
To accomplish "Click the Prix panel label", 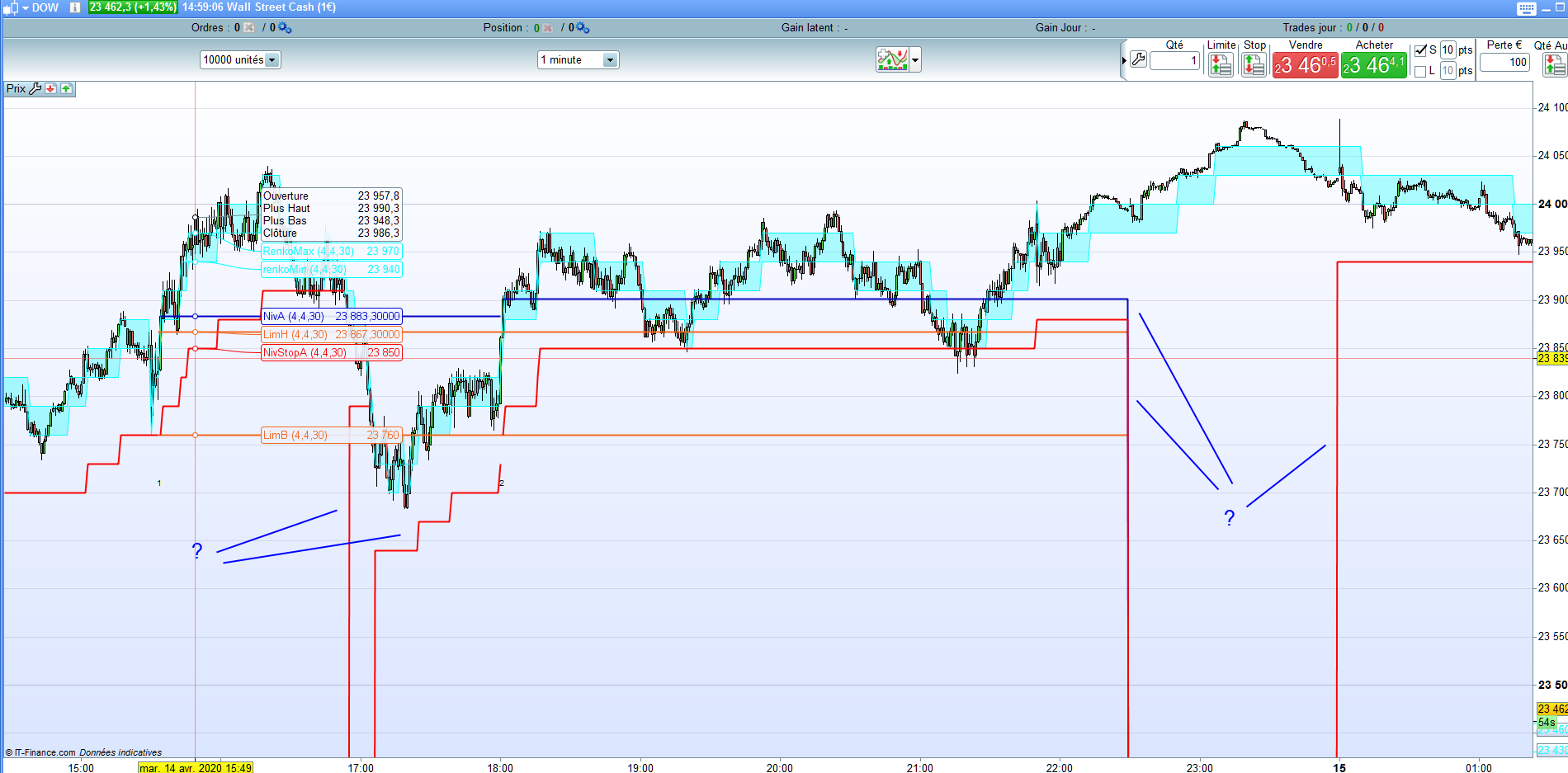I will coord(17,88).
